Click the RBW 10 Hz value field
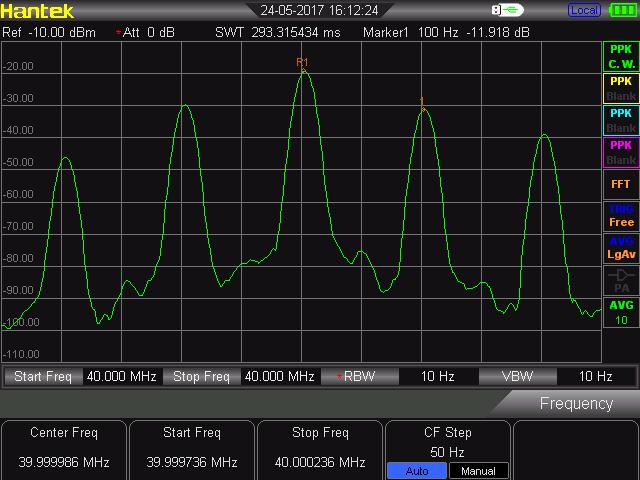 436,377
